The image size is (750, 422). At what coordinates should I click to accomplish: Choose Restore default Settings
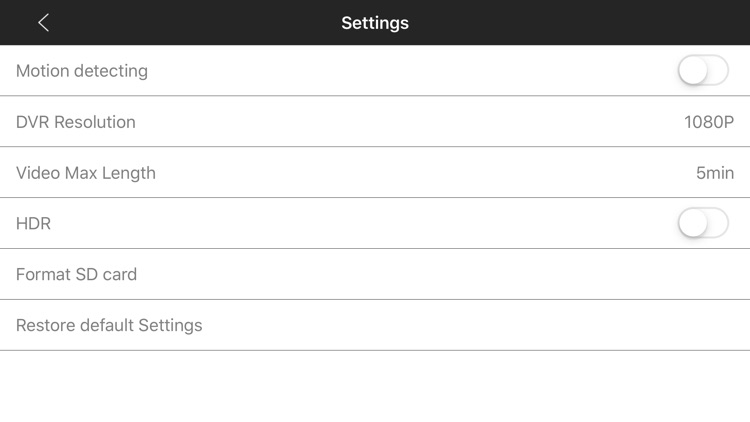pos(109,325)
